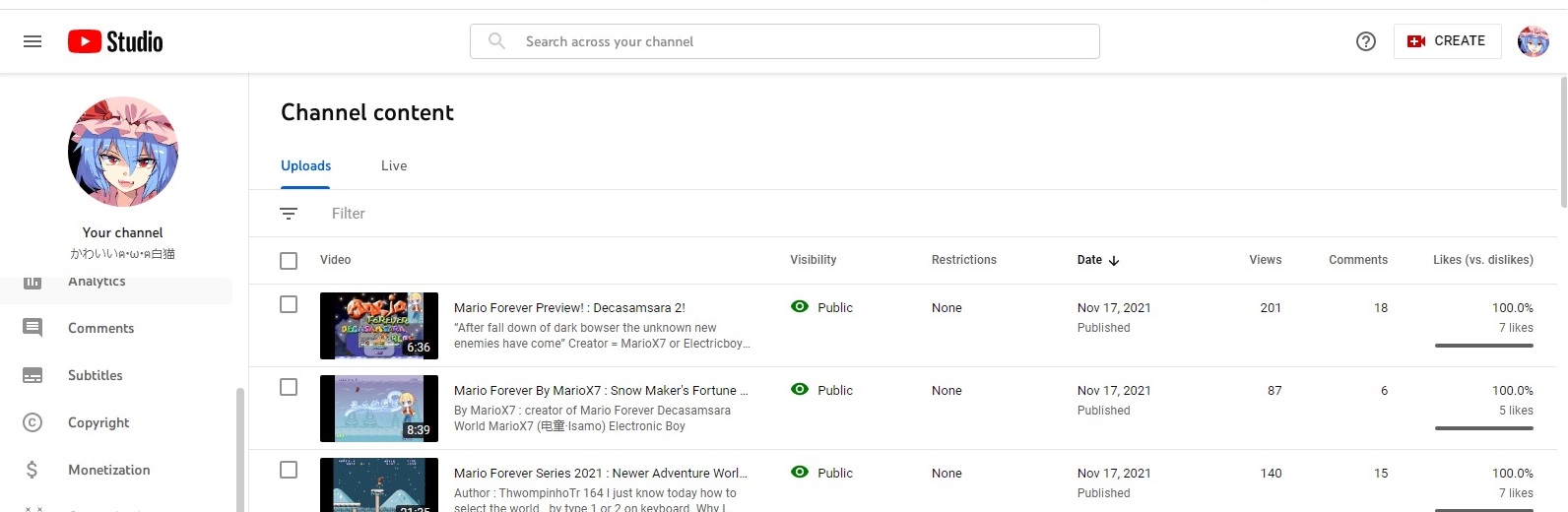The width and height of the screenshot is (1568, 512).
Task: Click Public visibility eye for Snow Maker's Fortune
Action: click(x=800, y=390)
